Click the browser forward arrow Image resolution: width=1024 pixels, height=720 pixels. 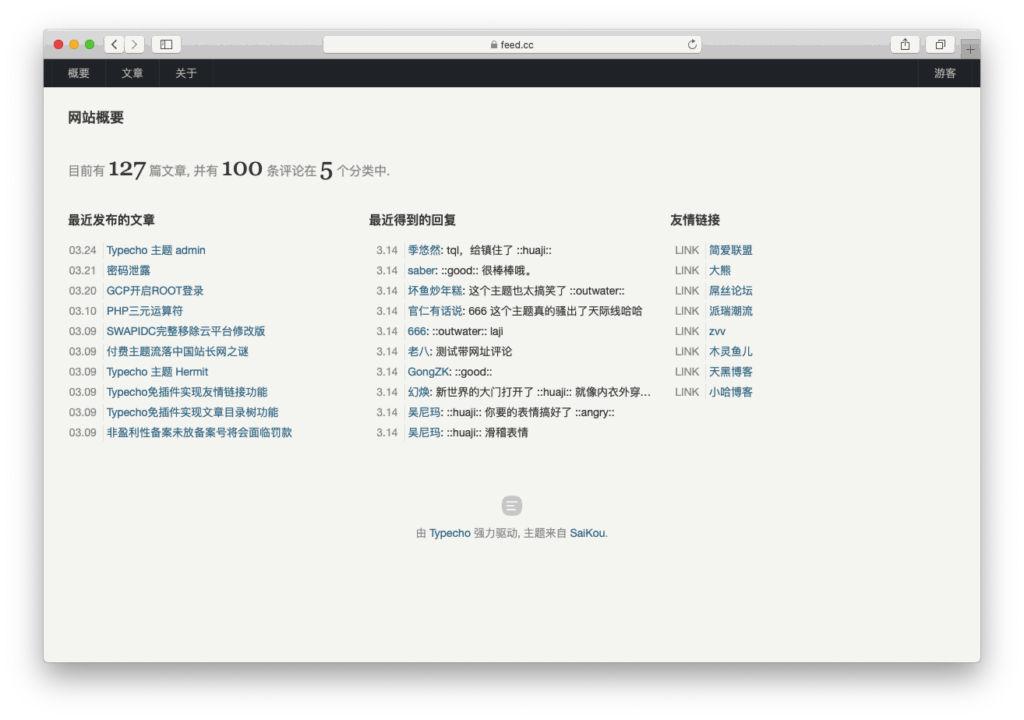pos(134,44)
